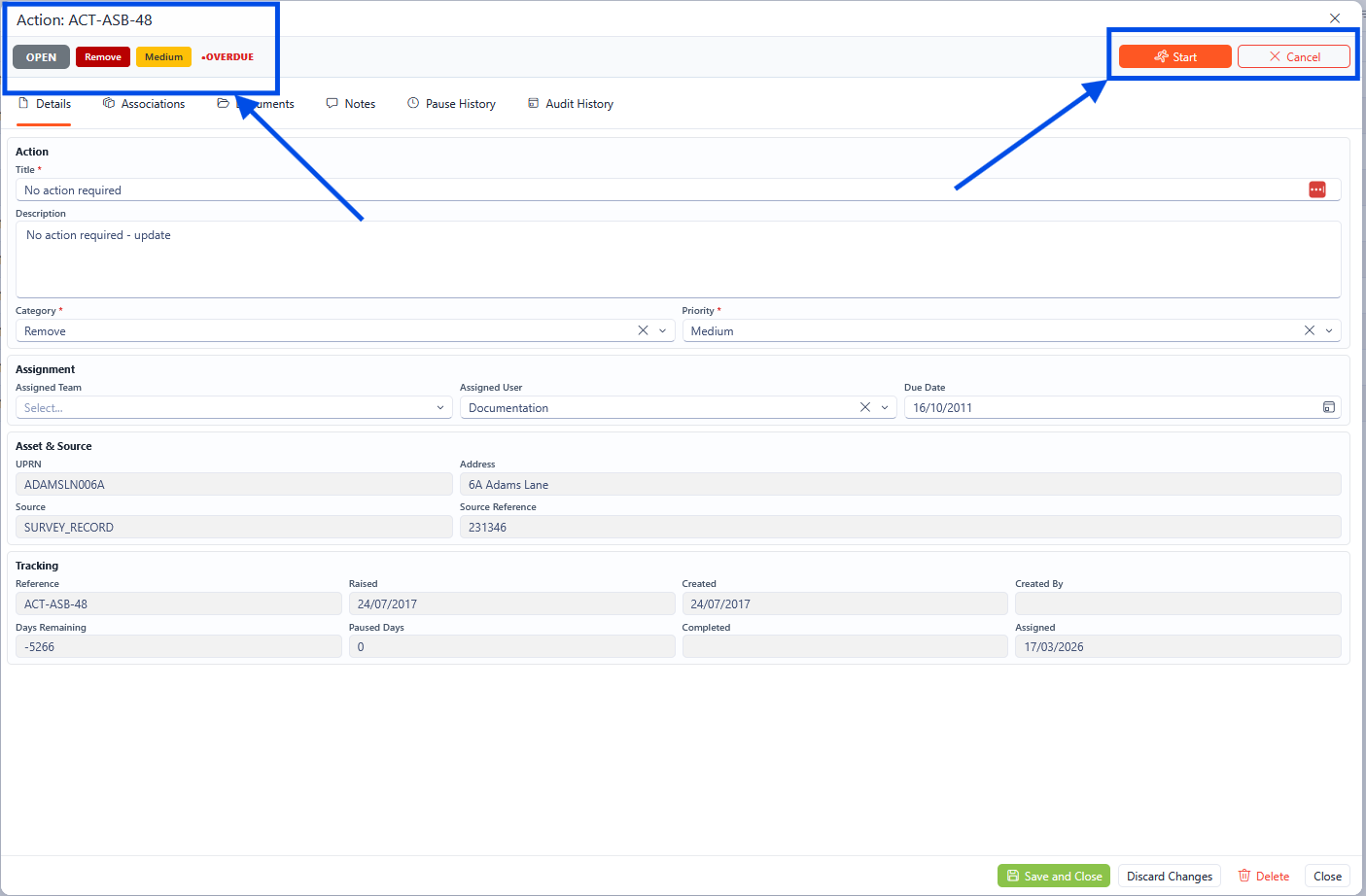Click the Start action button
This screenshot has height=896, width=1366.
coord(1174,56)
